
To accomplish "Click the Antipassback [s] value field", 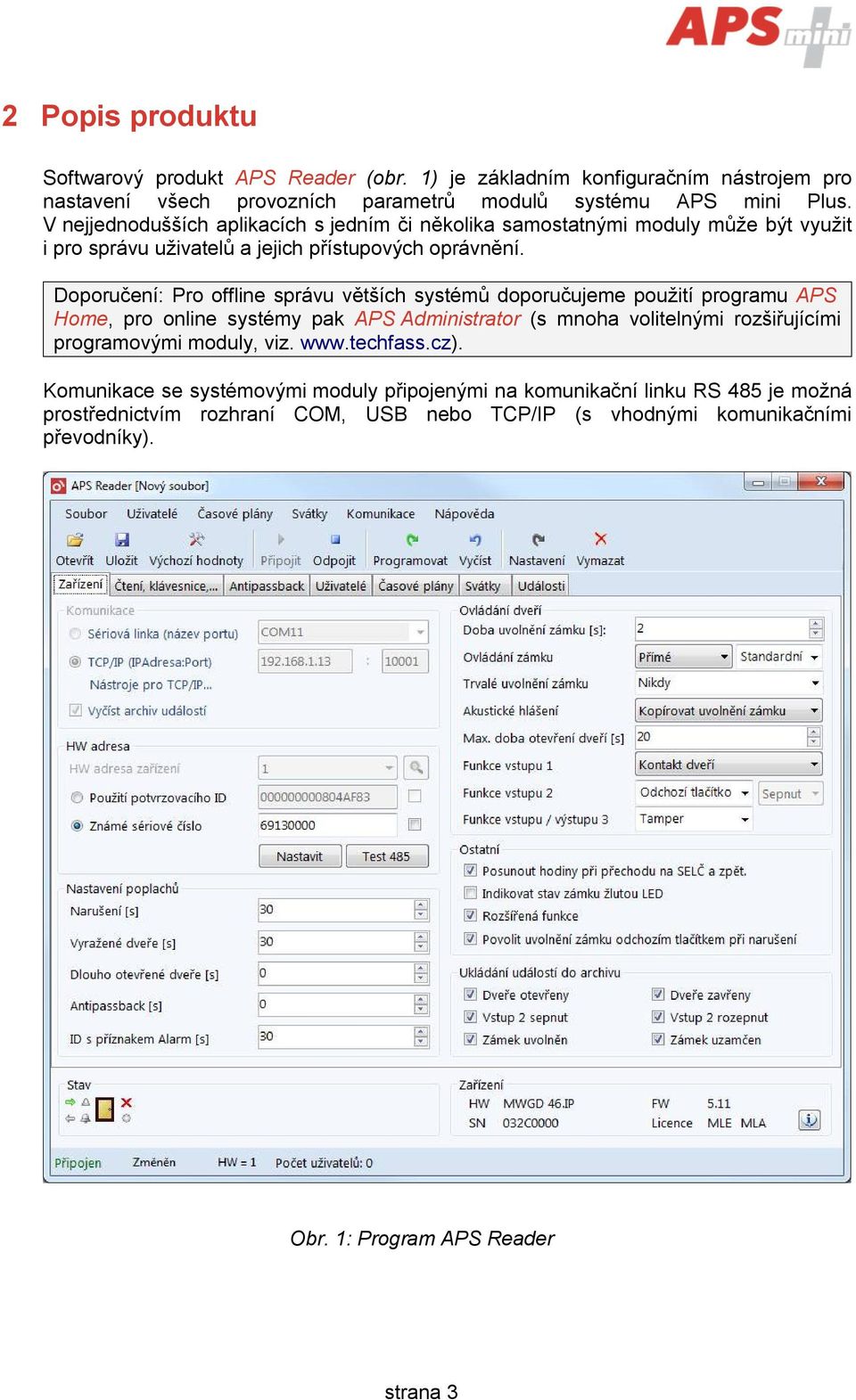I will (336, 1004).
